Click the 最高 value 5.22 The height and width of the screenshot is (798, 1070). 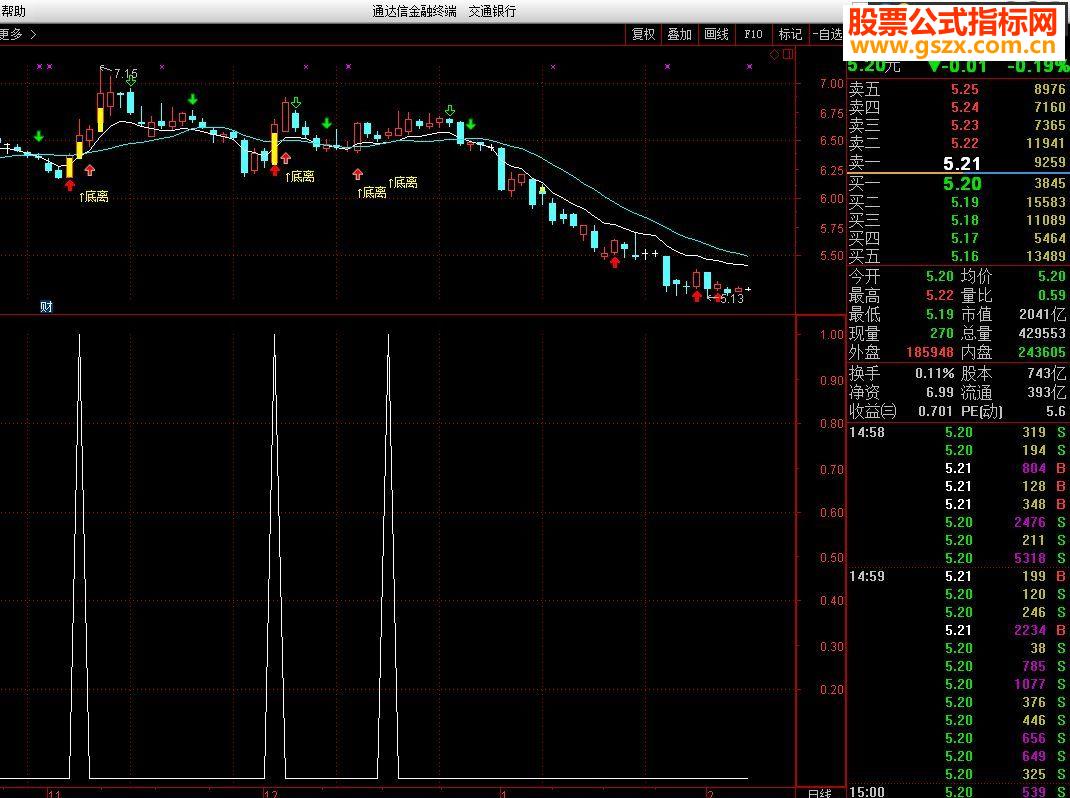pyautogui.click(x=940, y=296)
